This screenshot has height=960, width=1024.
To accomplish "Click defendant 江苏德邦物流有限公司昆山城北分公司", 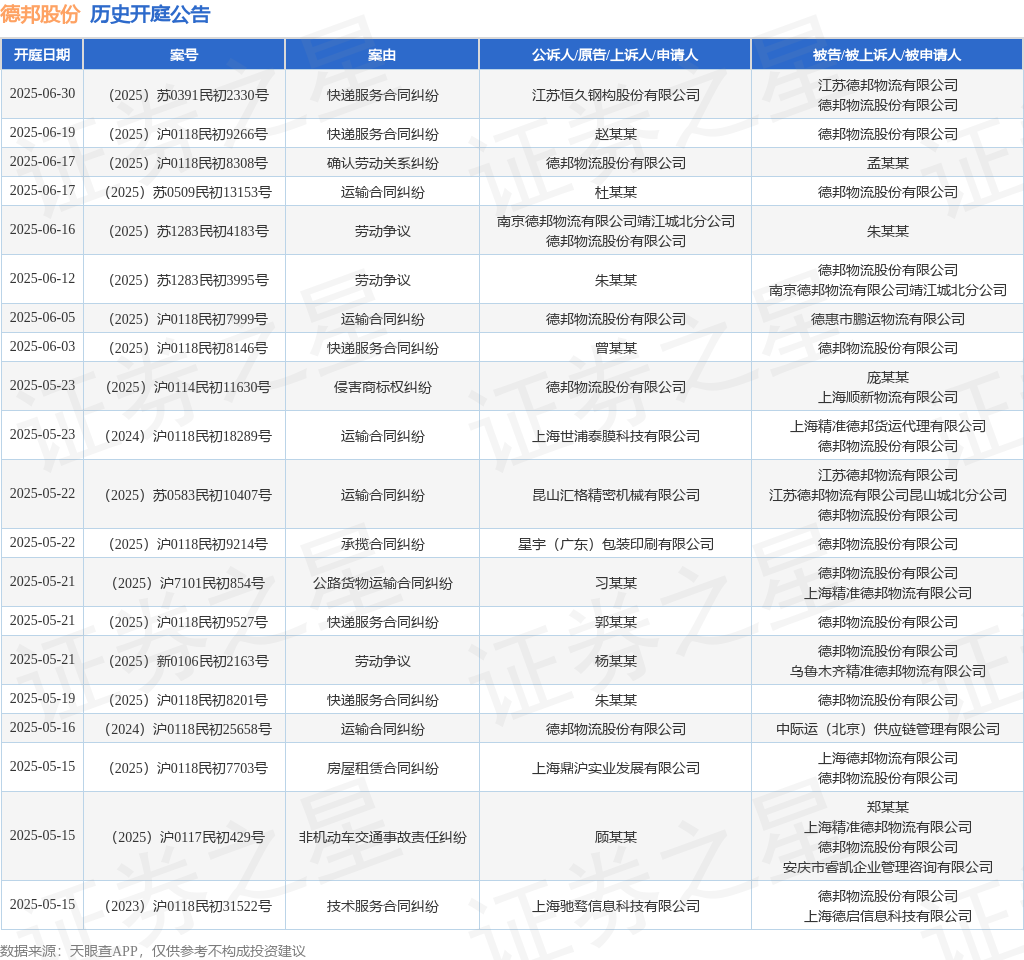I will [x=888, y=495].
